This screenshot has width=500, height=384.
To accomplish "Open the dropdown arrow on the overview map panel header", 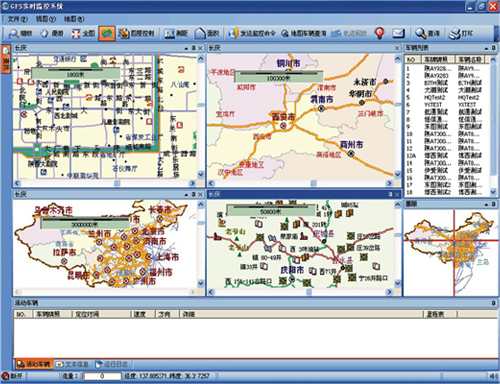I will click(486, 204).
